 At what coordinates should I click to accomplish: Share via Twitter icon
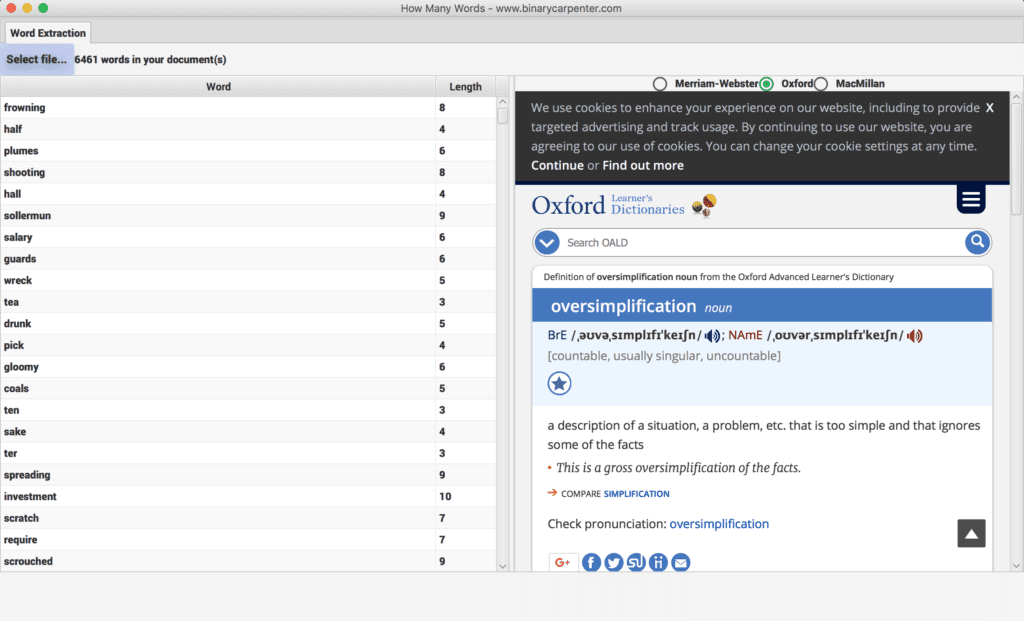[x=613, y=562]
